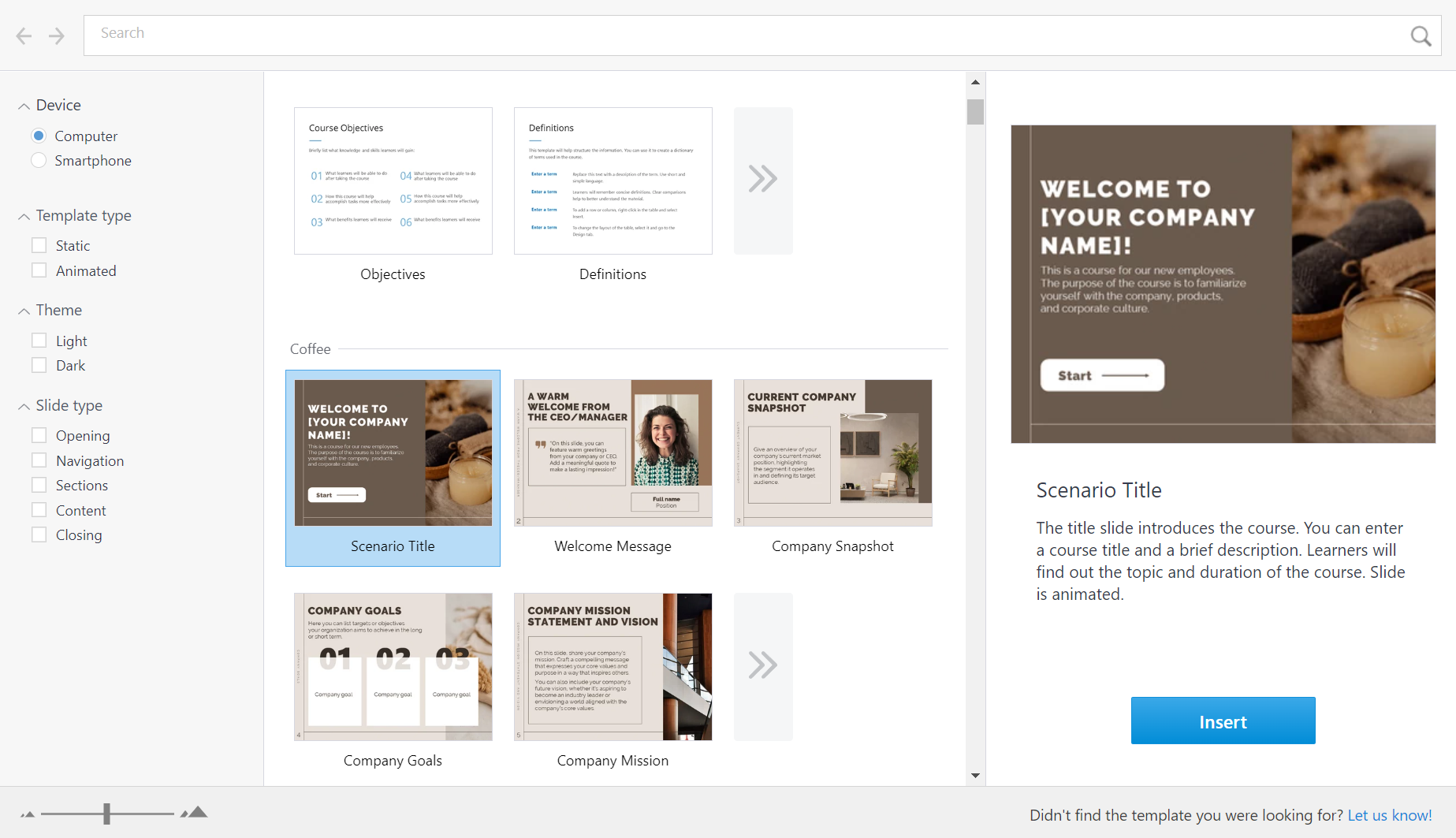
Task: Collapse the Device filter section
Action: pos(23,105)
